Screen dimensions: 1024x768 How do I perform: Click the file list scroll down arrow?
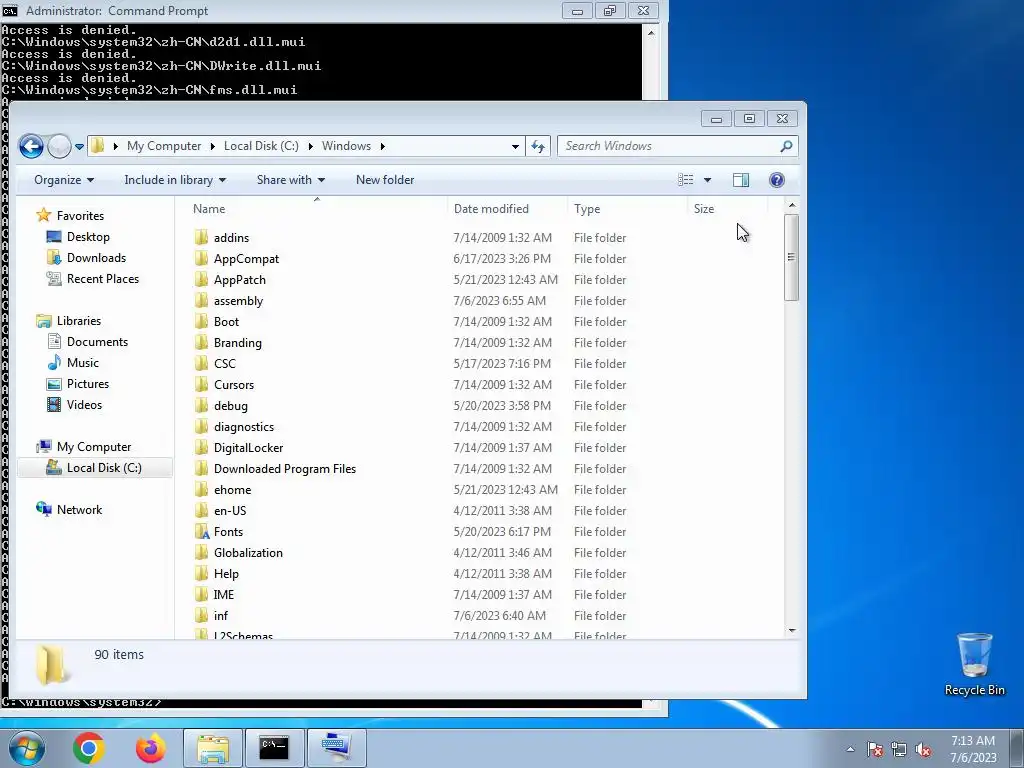tap(792, 631)
